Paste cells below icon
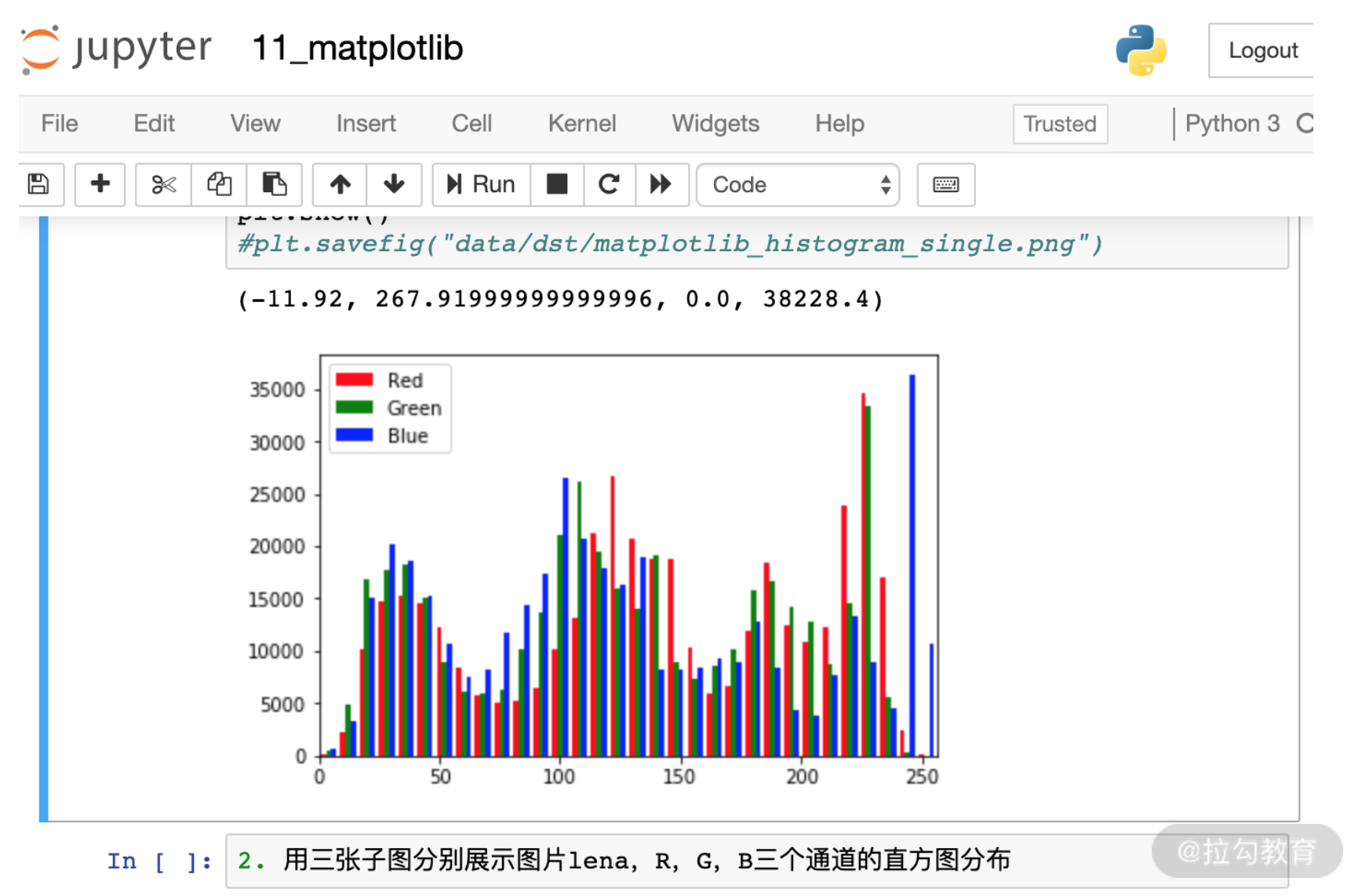Image resolution: width=1362 pixels, height=896 pixels. (274, 184)
